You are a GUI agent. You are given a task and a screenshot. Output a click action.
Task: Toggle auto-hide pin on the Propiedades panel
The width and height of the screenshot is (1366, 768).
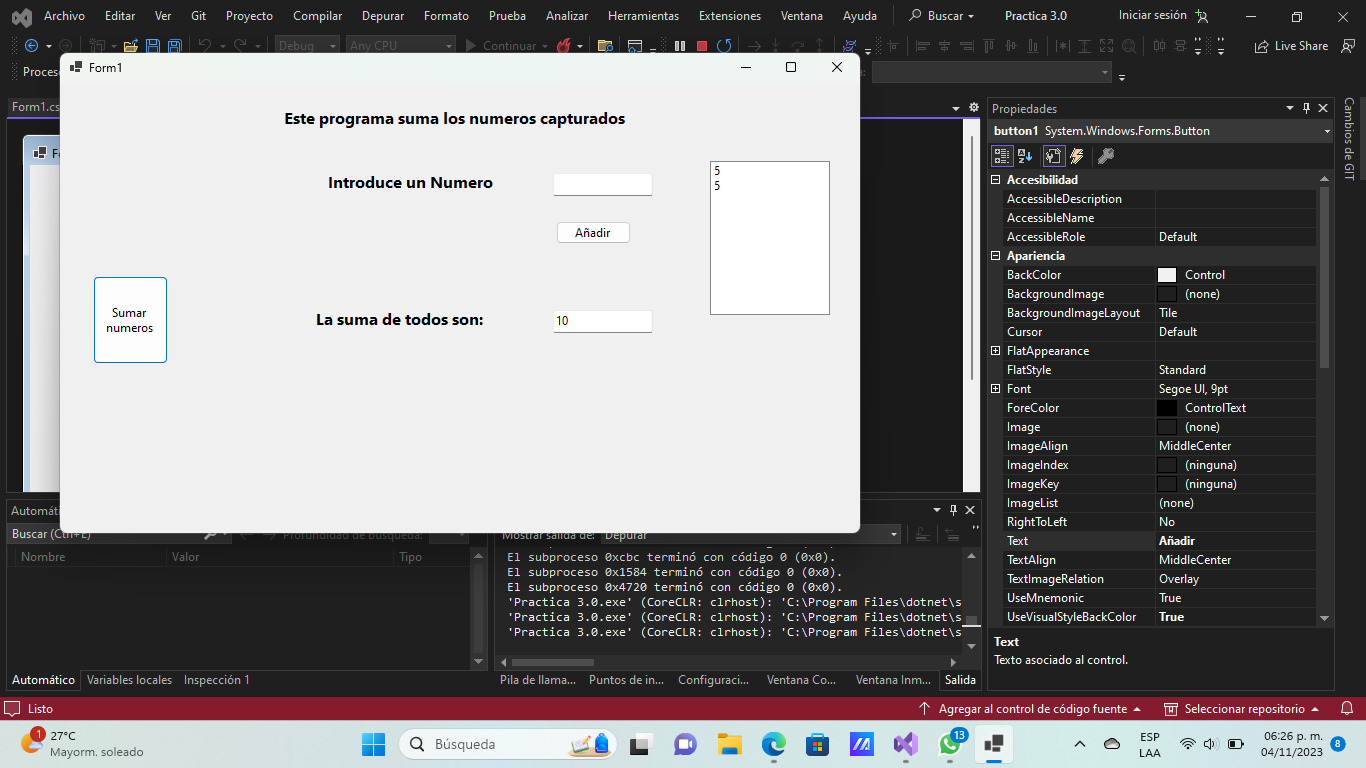pyautogui.click(x=1307, y=108)
